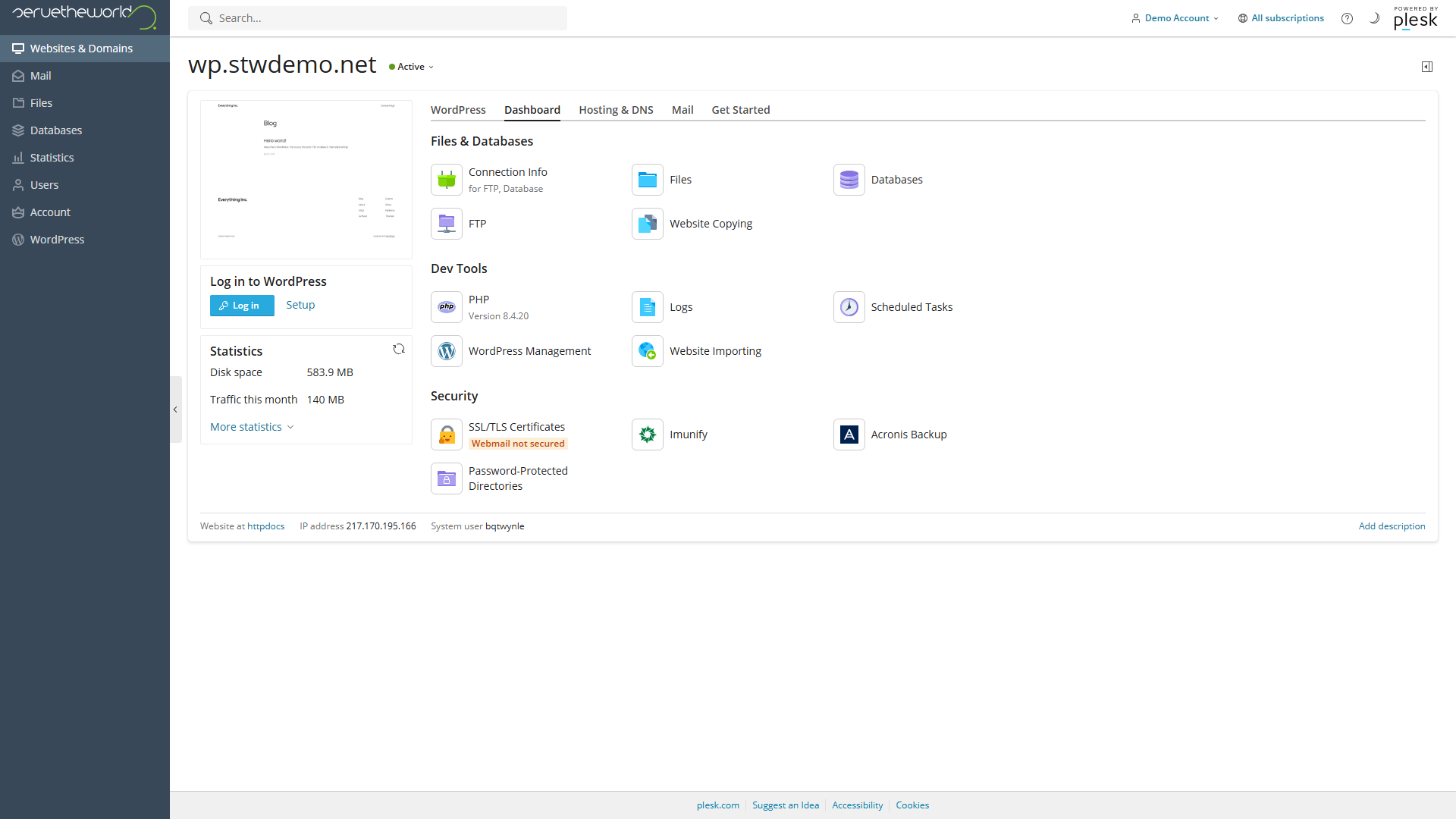Click the Setup link

click(x=300, y=305)
